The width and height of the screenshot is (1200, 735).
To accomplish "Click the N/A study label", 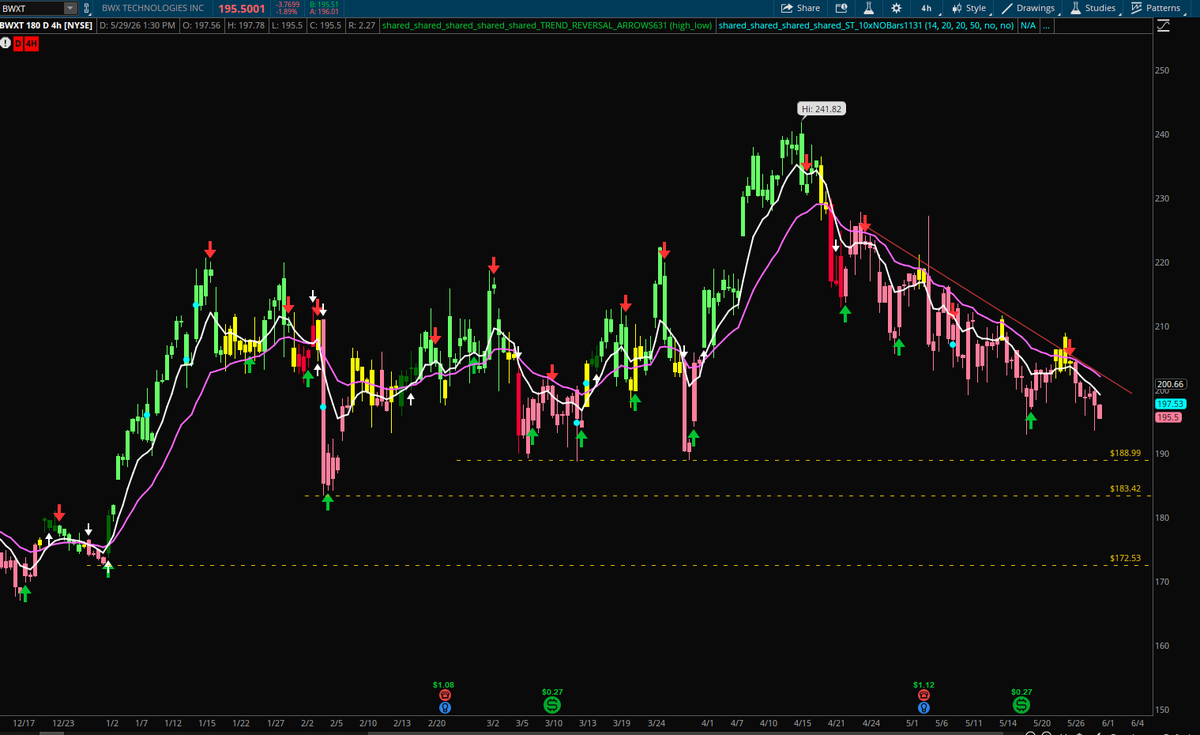I will coord(1027,24).
